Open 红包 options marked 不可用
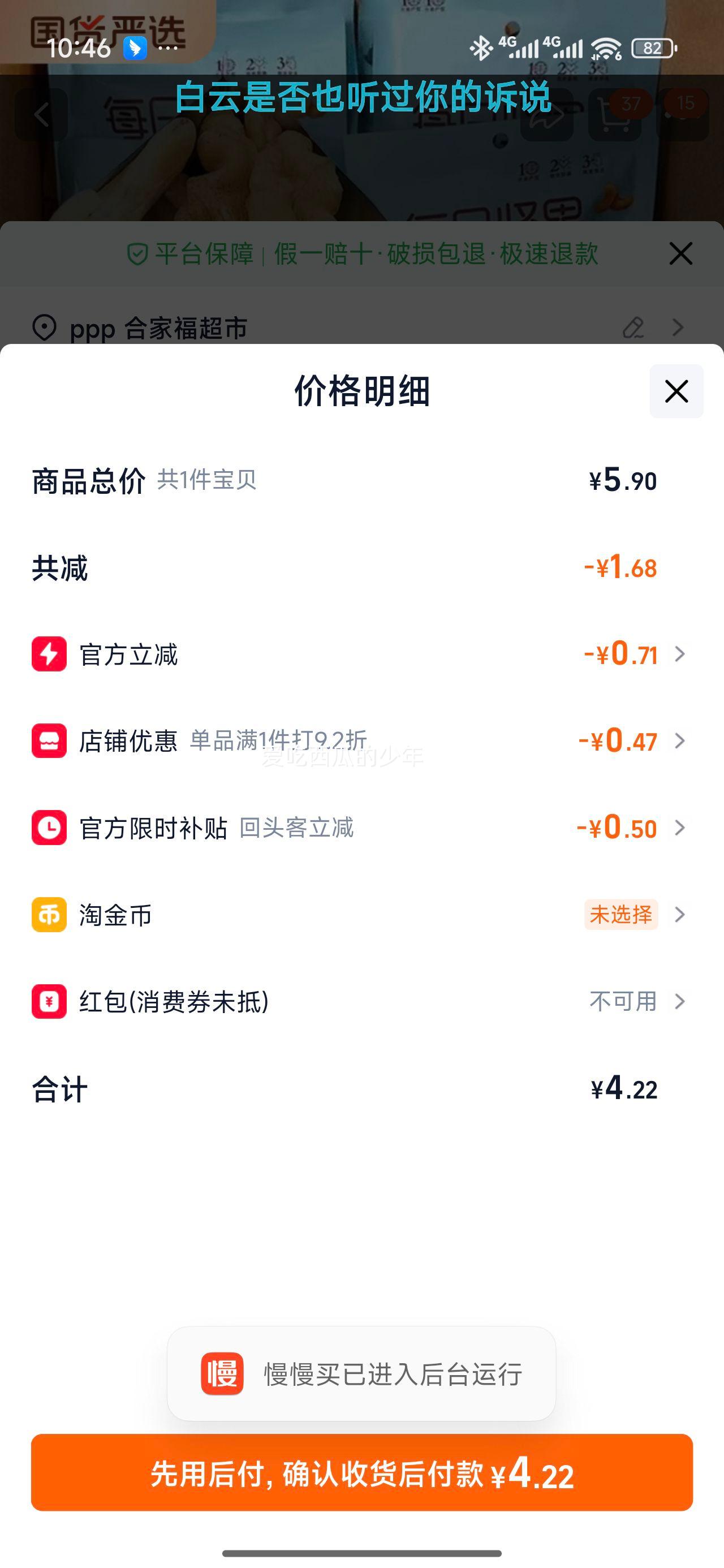 click(x=623, y=1001)
